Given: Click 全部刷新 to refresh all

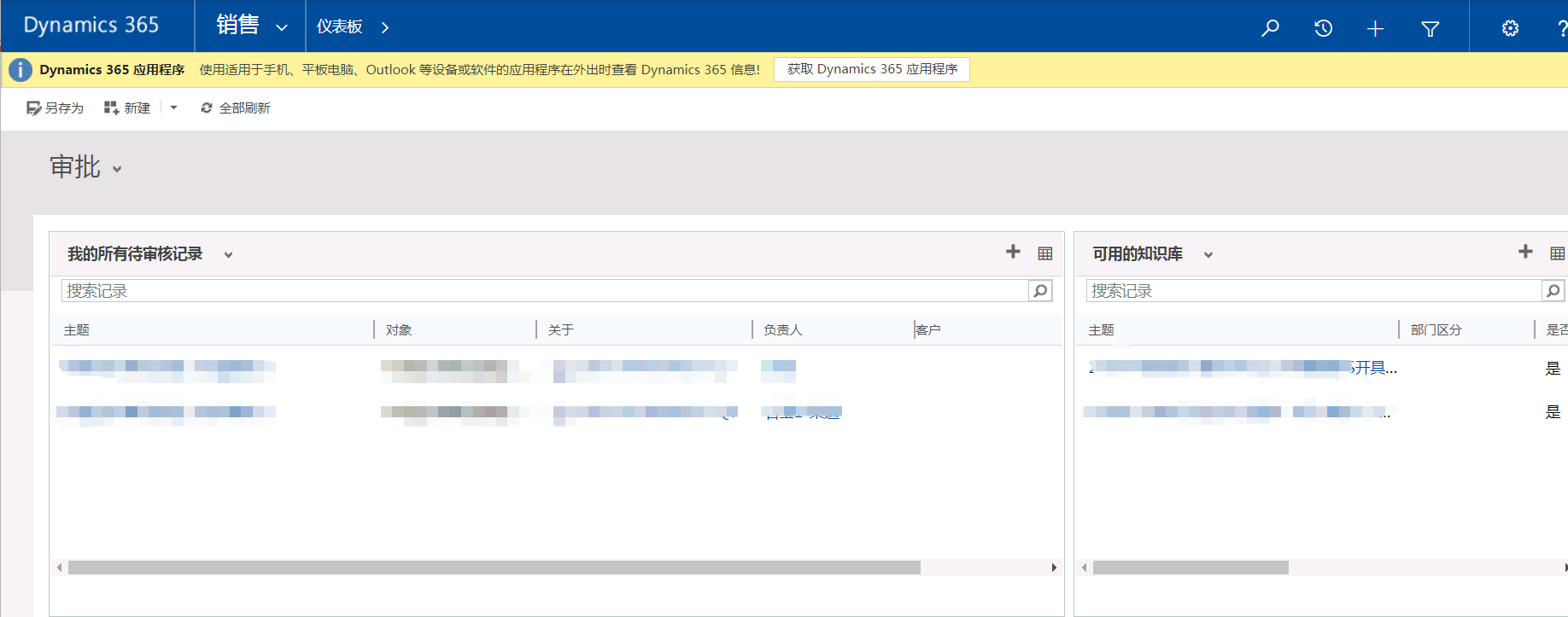Looking at the screenshot, I should (236, 108).
